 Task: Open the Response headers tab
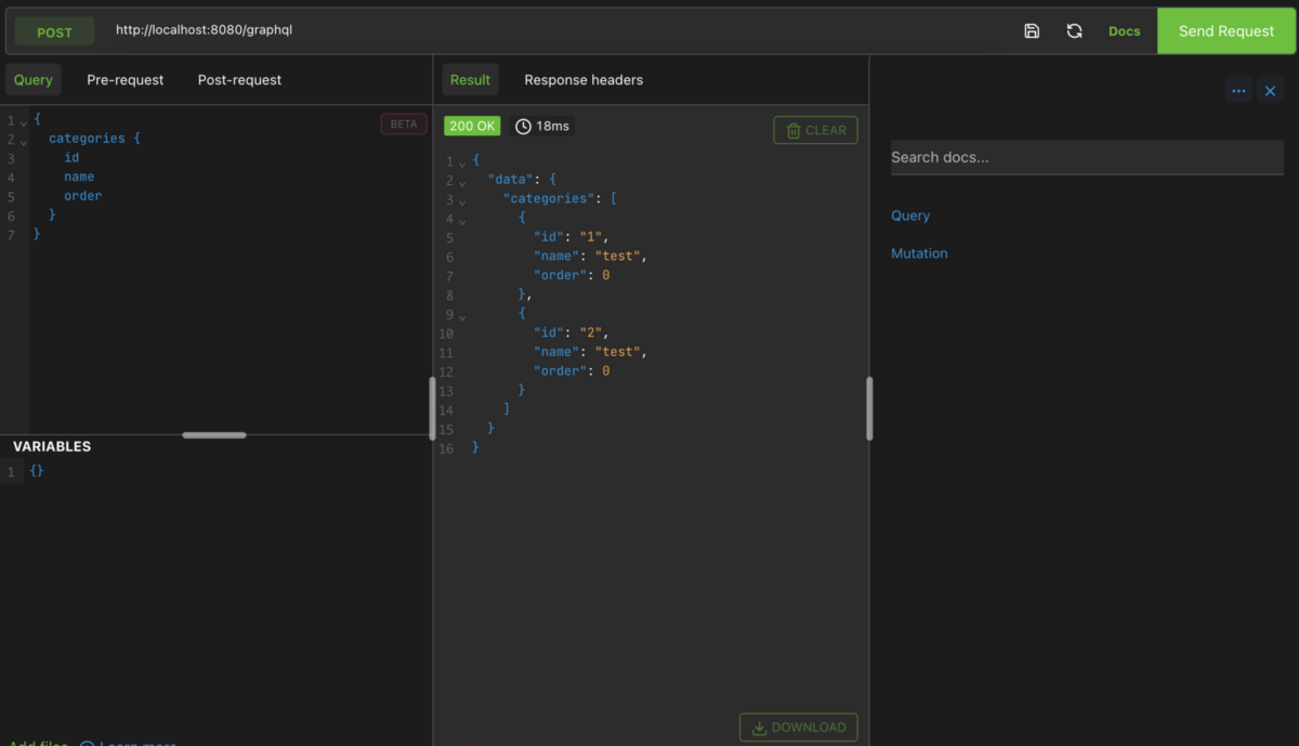point(583,80)
